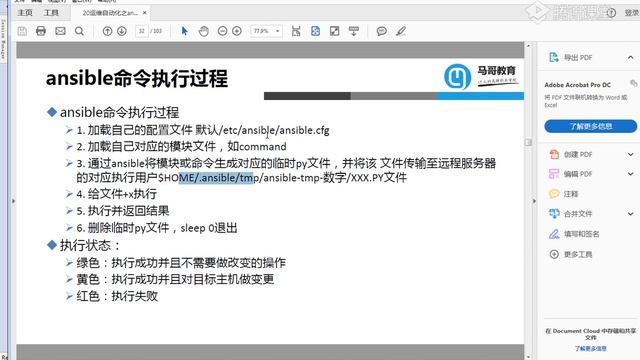
Task: Click scroll-up arrow of document scrollbar
Action: 528,46
